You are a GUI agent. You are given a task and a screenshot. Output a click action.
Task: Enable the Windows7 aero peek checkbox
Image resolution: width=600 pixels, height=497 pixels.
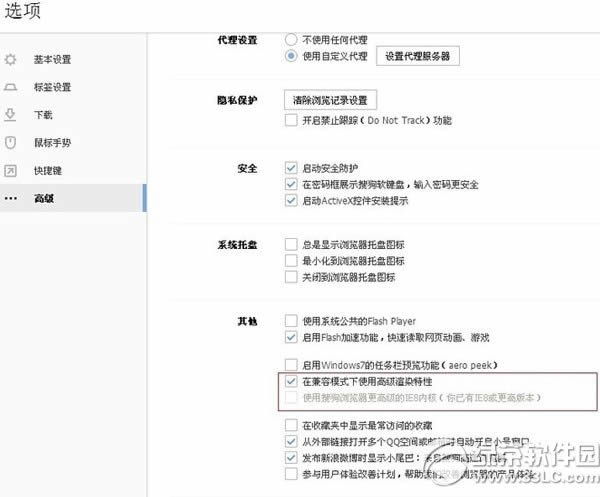click(291, 365)
